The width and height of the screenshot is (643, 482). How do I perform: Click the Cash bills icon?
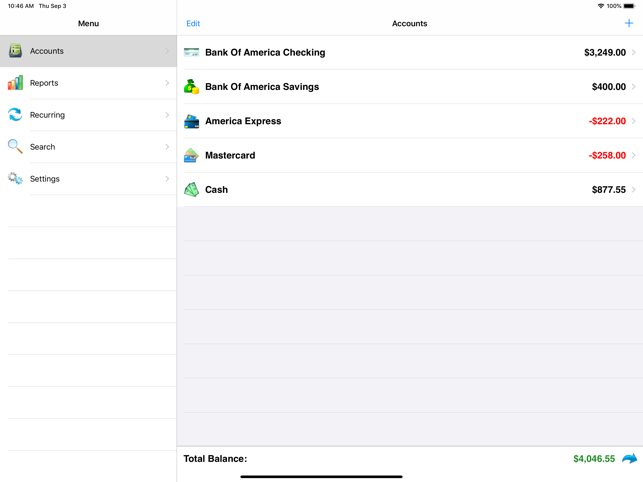(x=191, y=190)
